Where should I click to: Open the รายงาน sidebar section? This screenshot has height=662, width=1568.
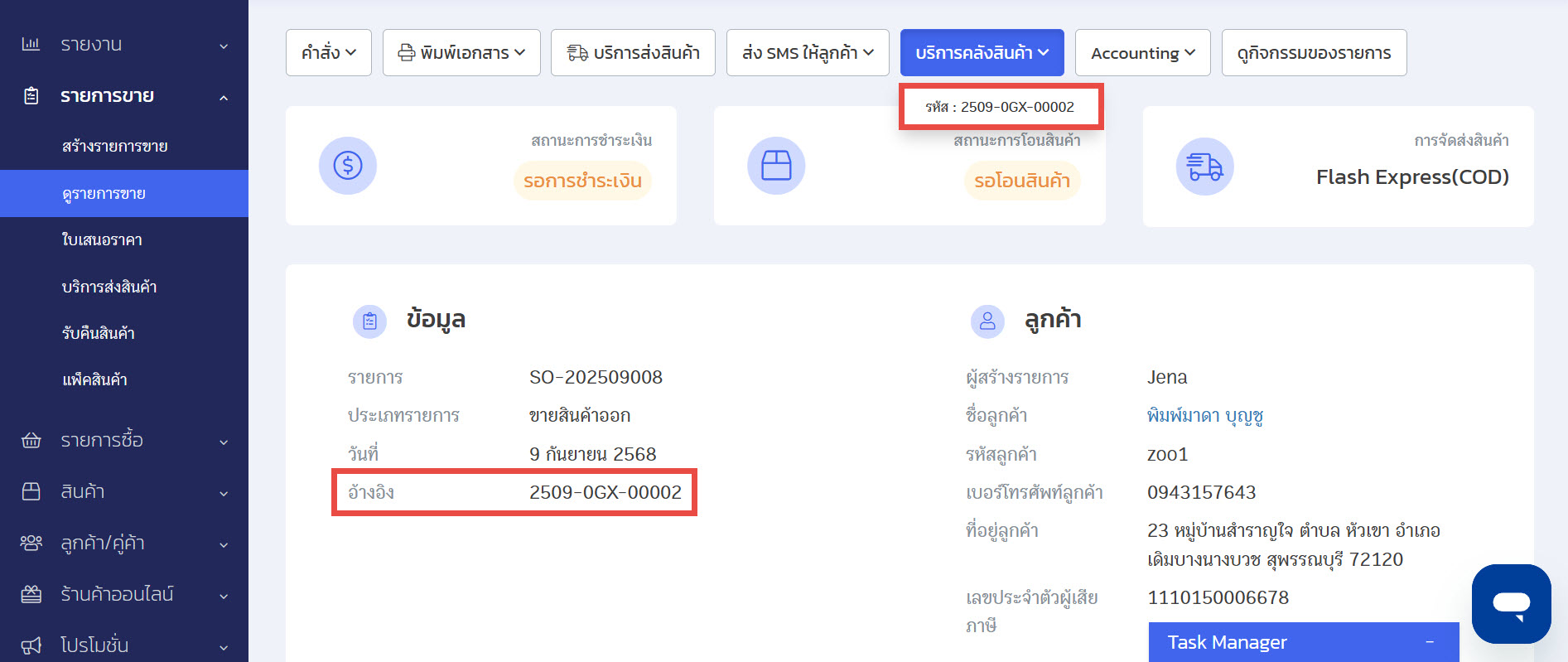tap(124, 45)
